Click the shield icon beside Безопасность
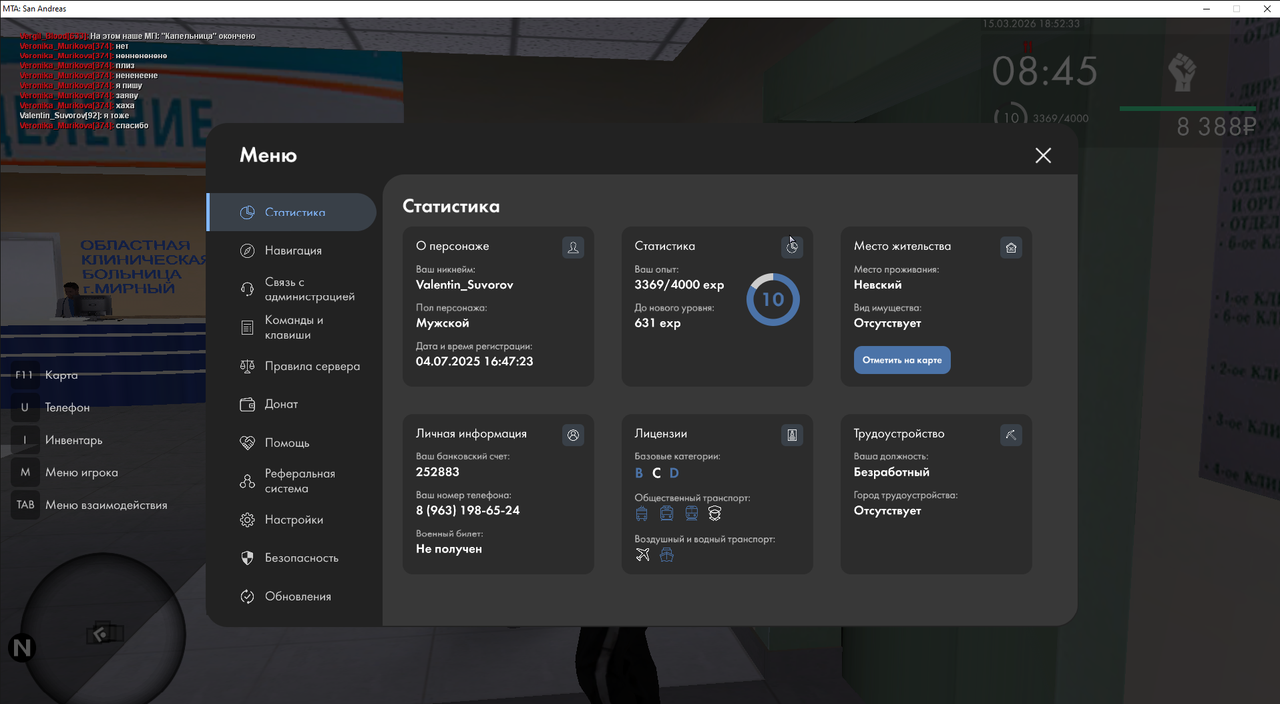1280x704 pixels. (x=247, y=558)
